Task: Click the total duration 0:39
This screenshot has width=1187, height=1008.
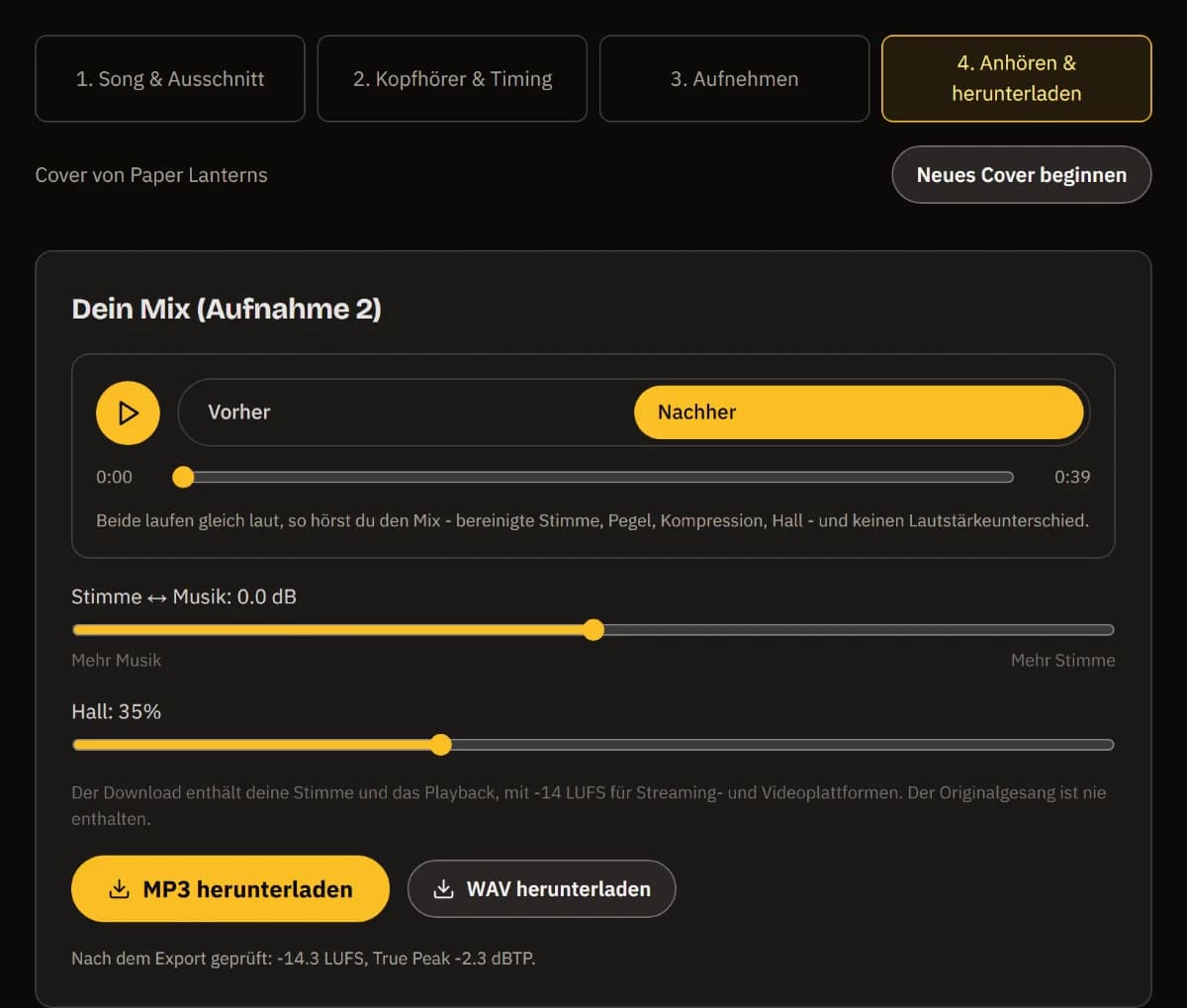Action: 1072,477
